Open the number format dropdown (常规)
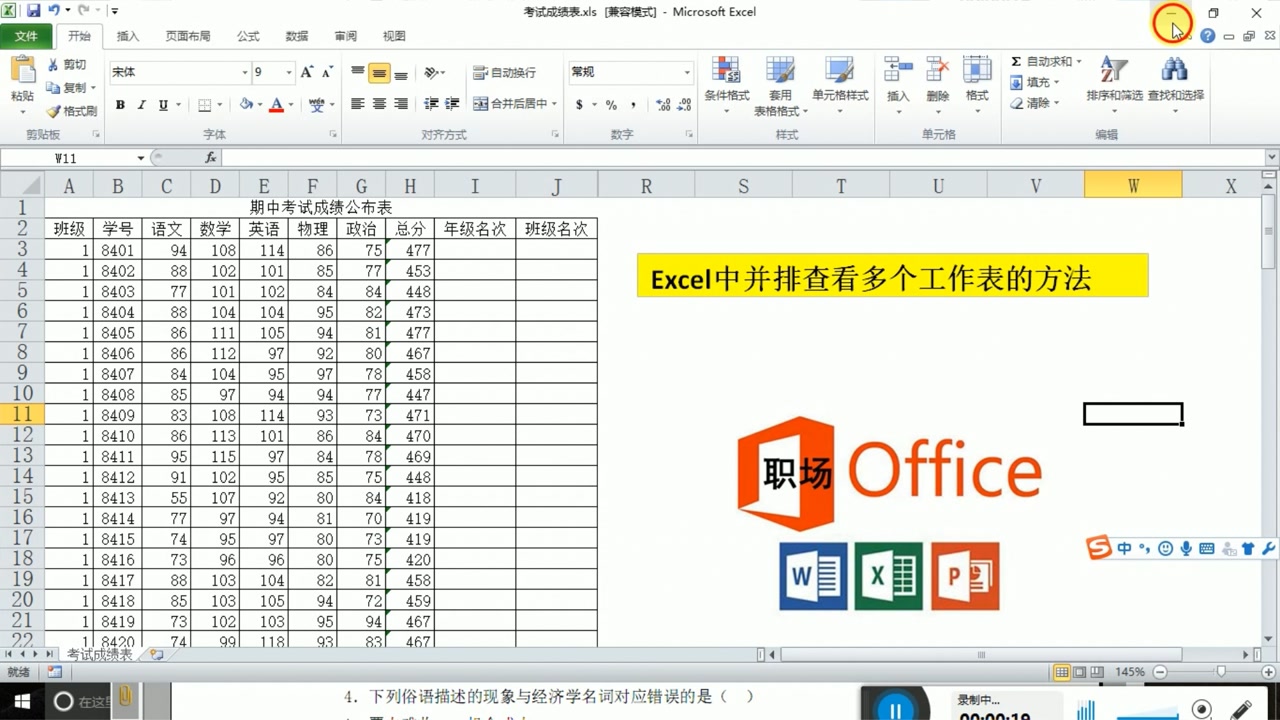The image size is (1280, 720). 687,72
